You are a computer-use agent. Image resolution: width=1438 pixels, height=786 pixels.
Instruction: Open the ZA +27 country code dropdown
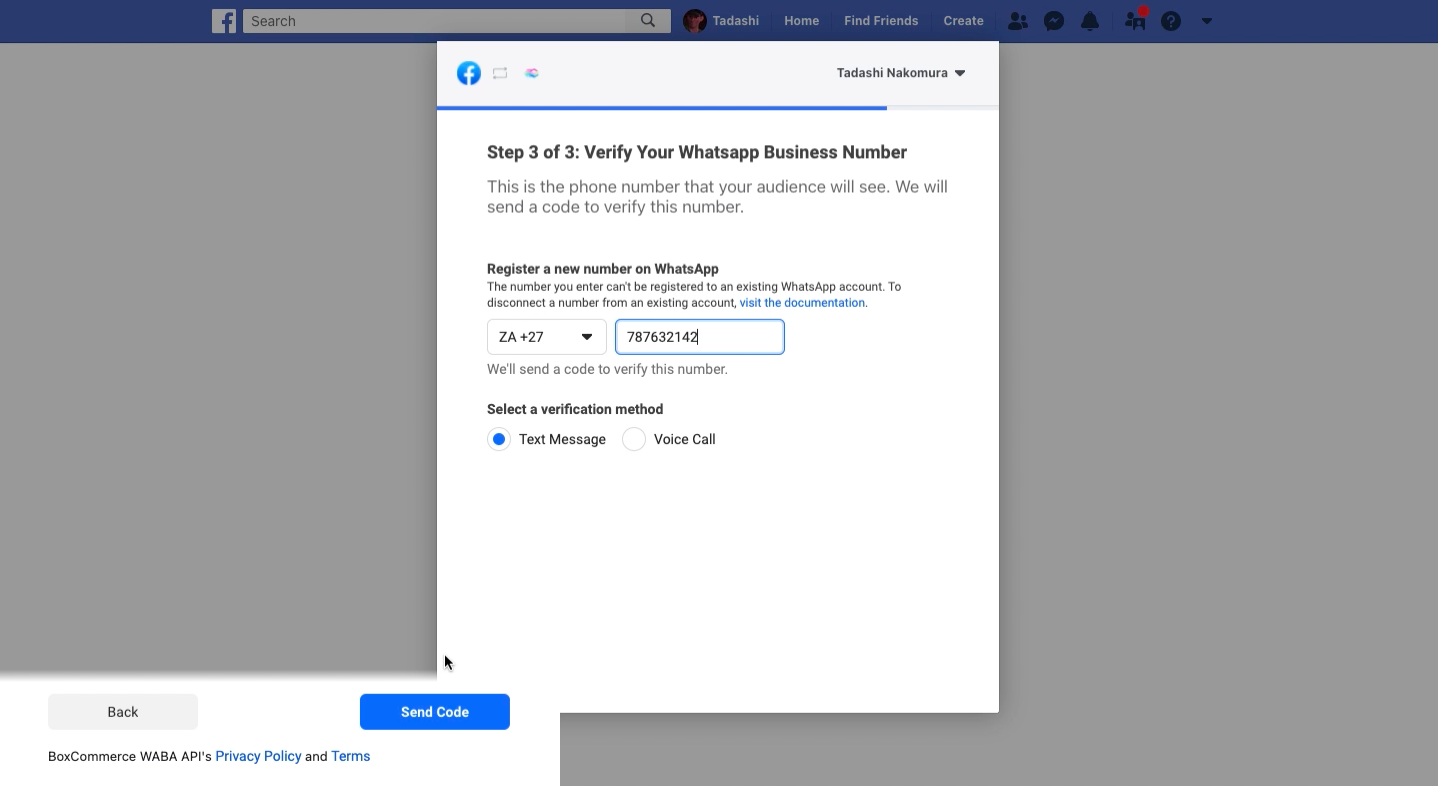[x=547, y=337]
